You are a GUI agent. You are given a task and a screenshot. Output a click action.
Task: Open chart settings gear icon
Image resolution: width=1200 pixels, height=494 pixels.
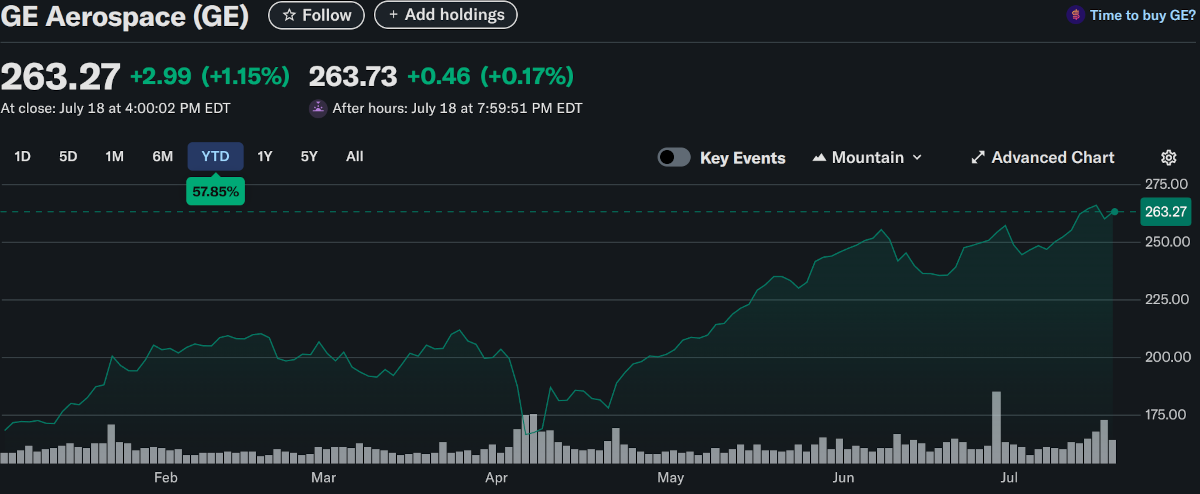tap(1168, 157)
